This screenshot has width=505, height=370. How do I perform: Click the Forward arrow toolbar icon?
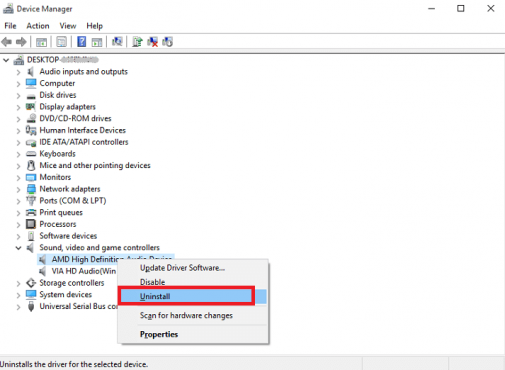(x=21, y=42)
